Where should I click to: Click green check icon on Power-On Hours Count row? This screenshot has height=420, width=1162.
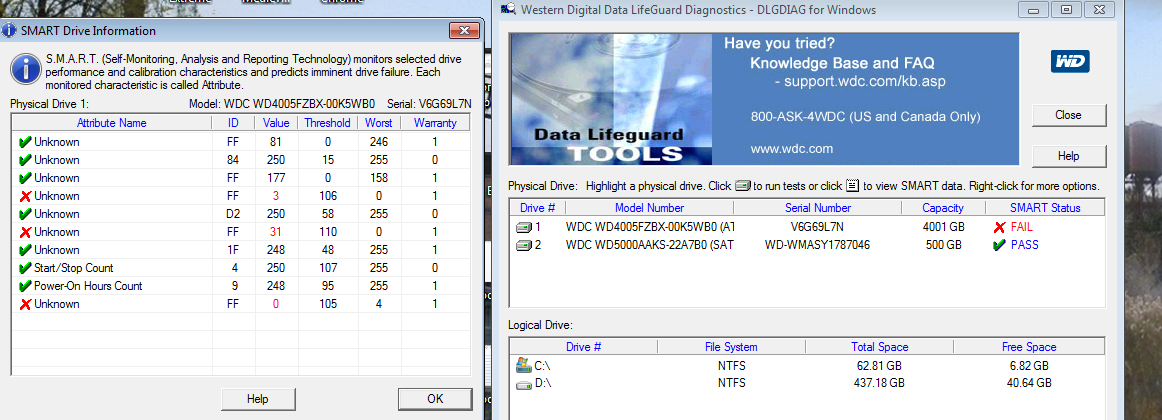tap(25, 286)
